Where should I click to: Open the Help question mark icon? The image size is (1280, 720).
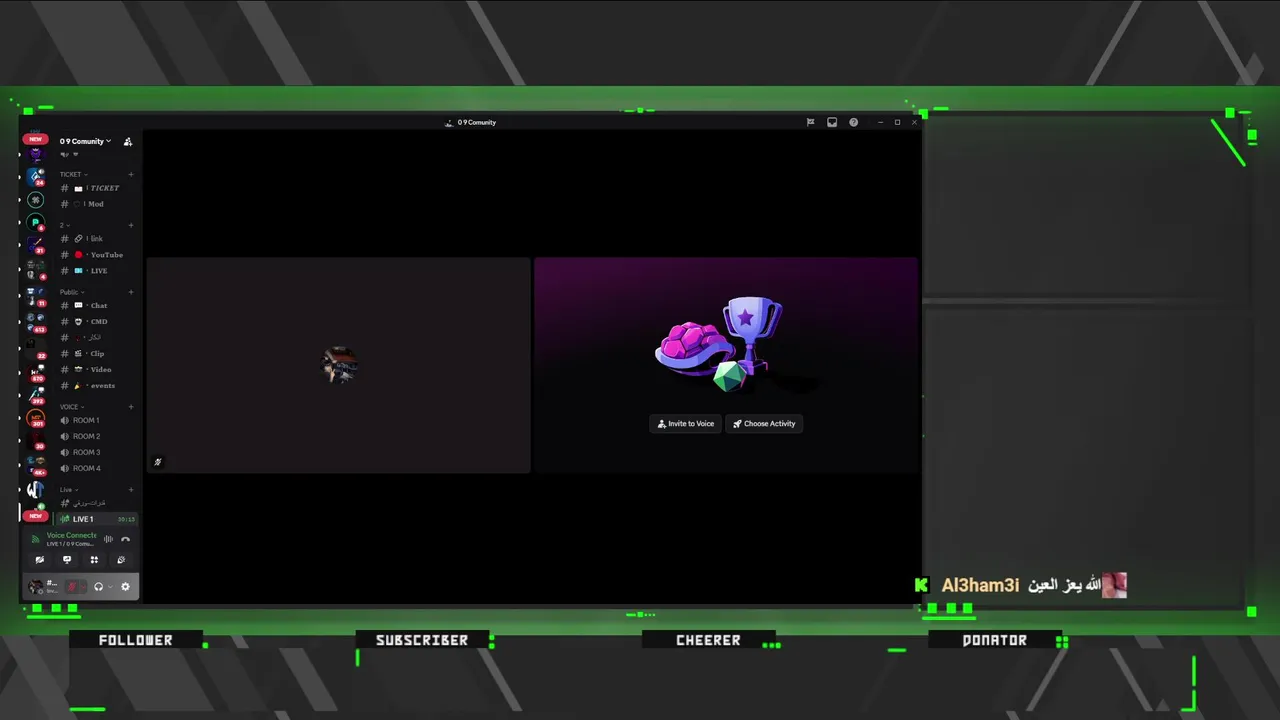click(x=854, y=122)
